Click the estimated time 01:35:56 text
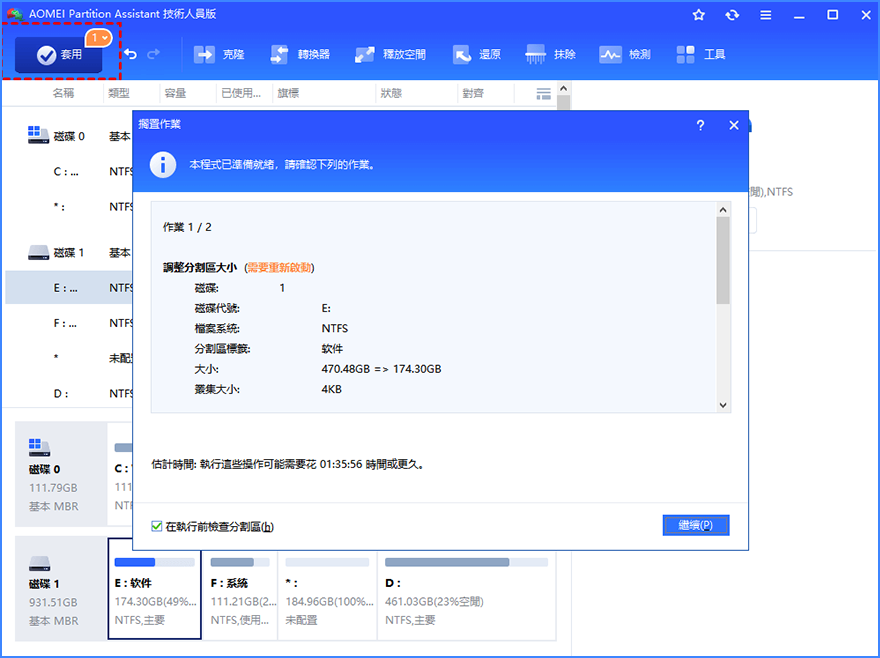880x658 pixels. coord(341,464)
